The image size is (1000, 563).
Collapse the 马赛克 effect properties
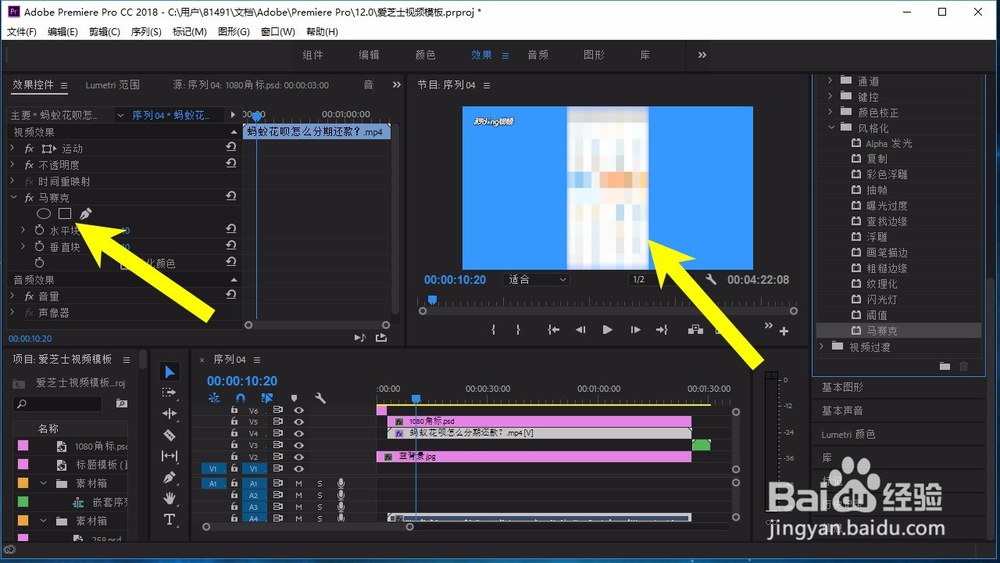point(13,198)
